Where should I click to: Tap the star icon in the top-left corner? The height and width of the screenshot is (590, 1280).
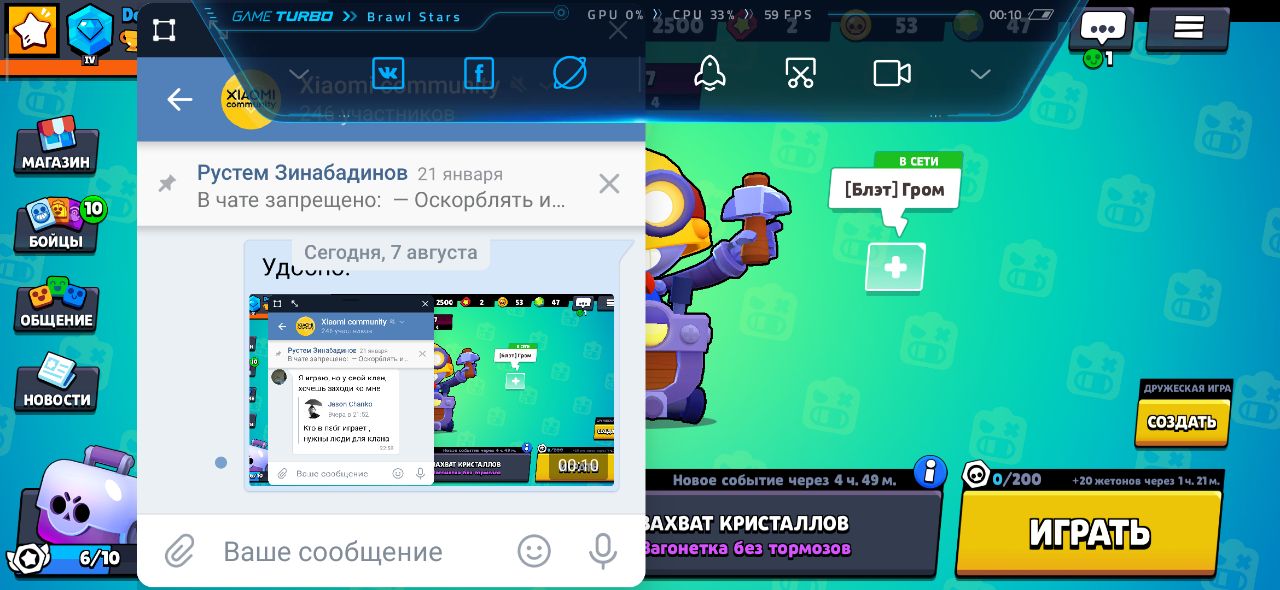[x=33, y=30]
